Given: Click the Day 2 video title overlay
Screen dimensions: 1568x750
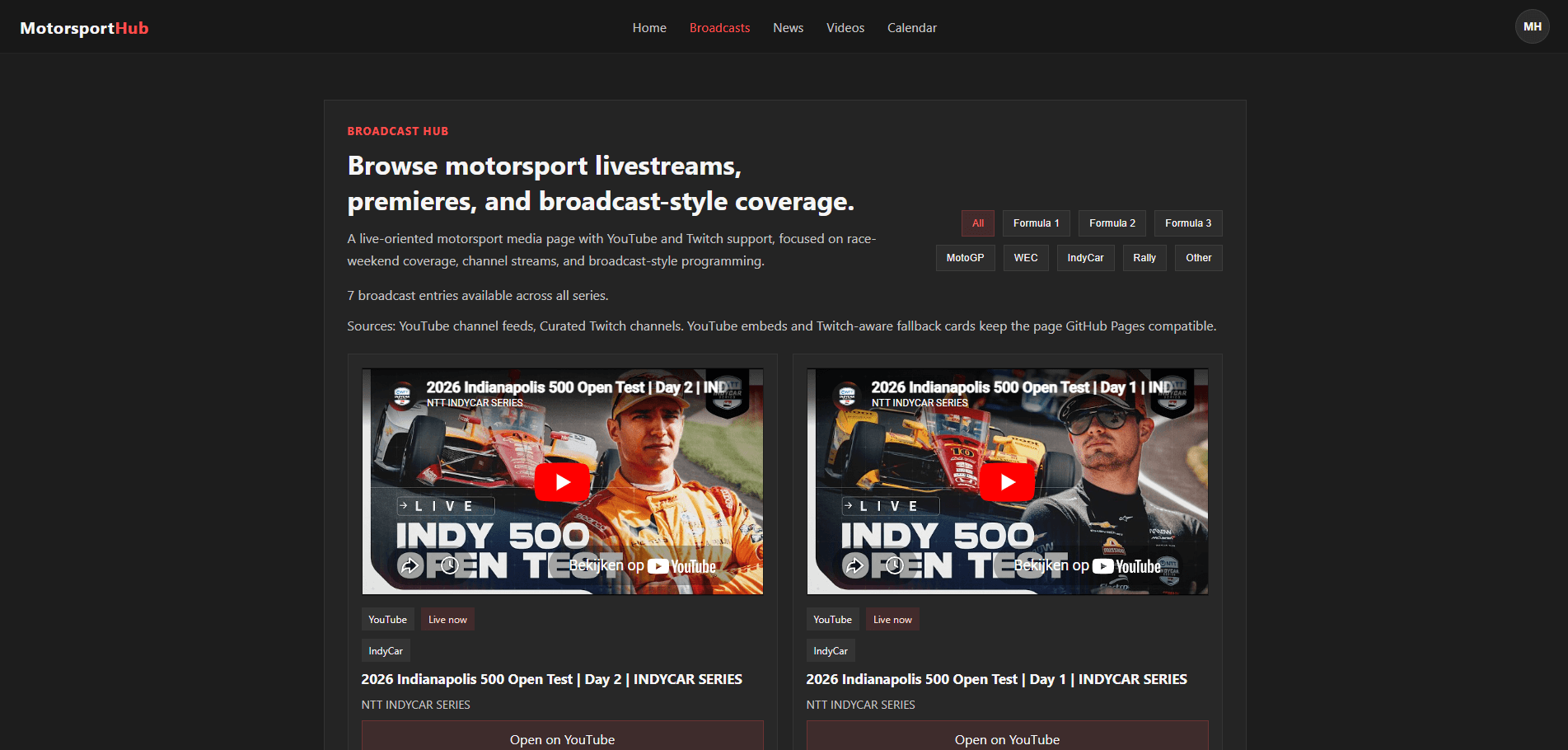Looking at the screenshot, I should click(x=577, y=387).
